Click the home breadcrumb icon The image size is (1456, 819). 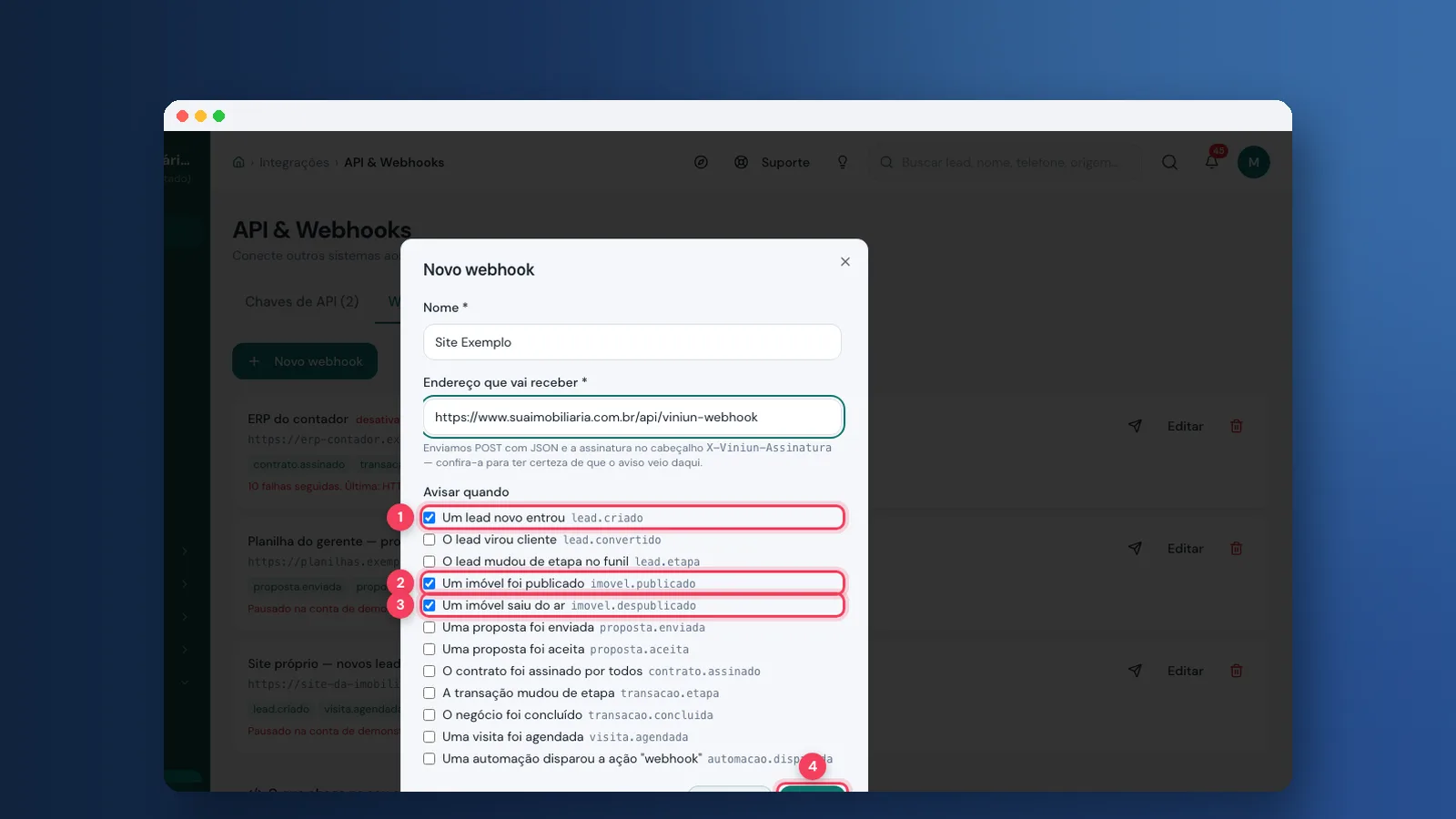(x=238, y=162)
